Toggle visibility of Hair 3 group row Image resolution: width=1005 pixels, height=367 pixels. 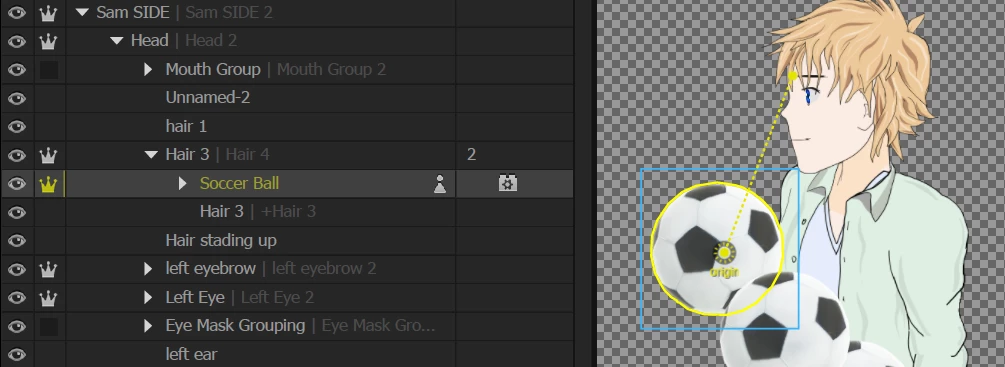coord(16,155)
